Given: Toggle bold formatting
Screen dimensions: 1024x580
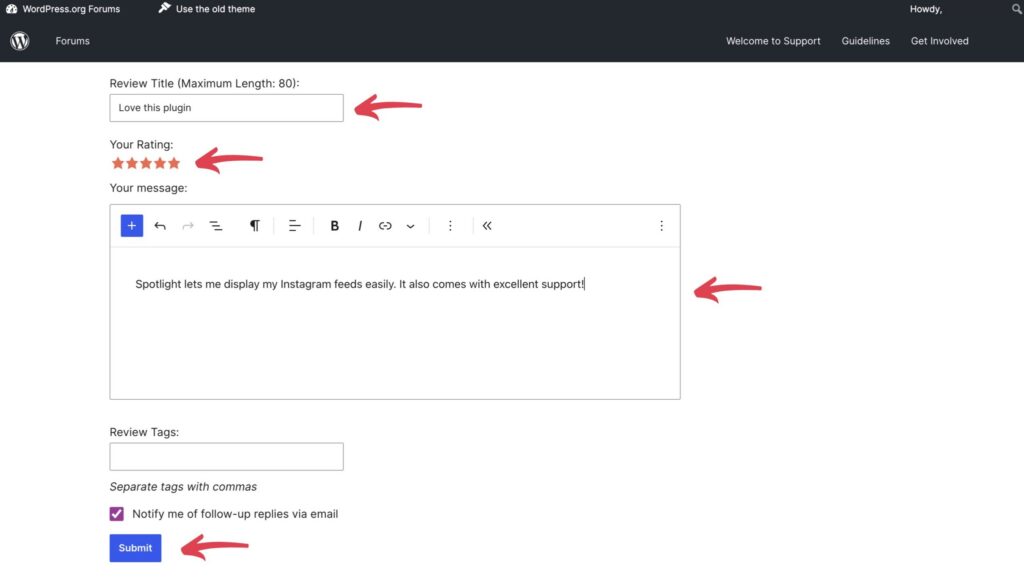Looking at the screenshot, I should (335, 226).
